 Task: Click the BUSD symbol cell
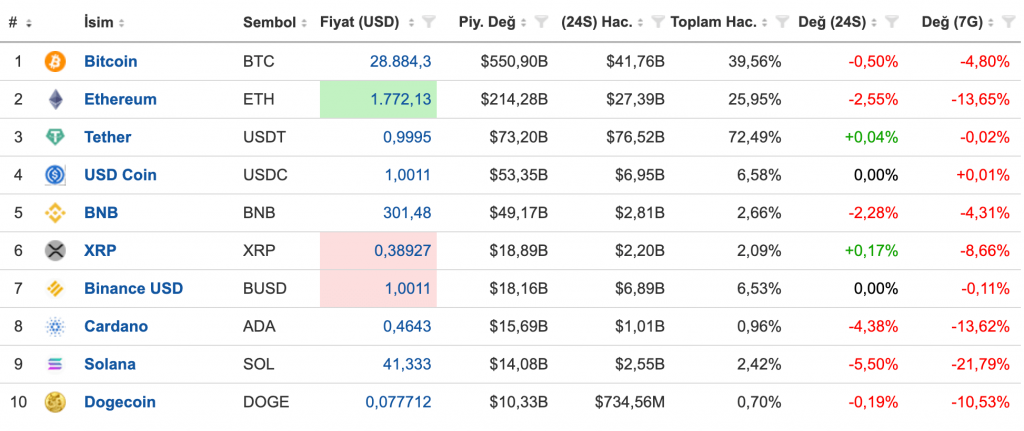pyautogui.click(x=264, y=289)
